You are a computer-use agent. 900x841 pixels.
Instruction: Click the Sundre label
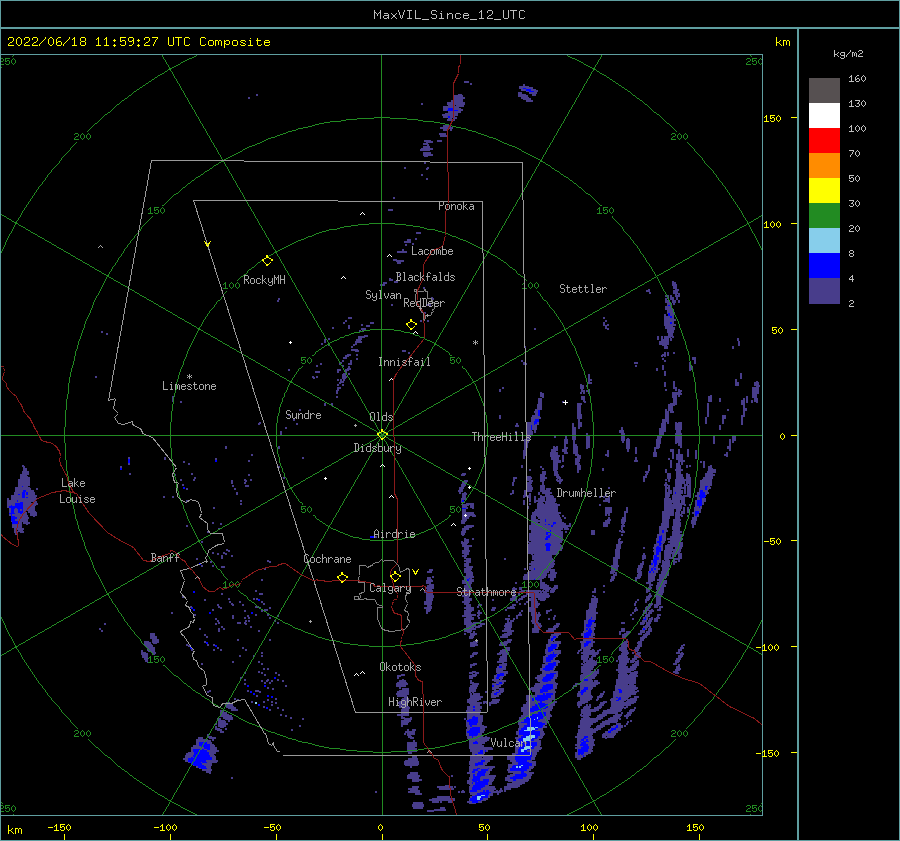303,415
